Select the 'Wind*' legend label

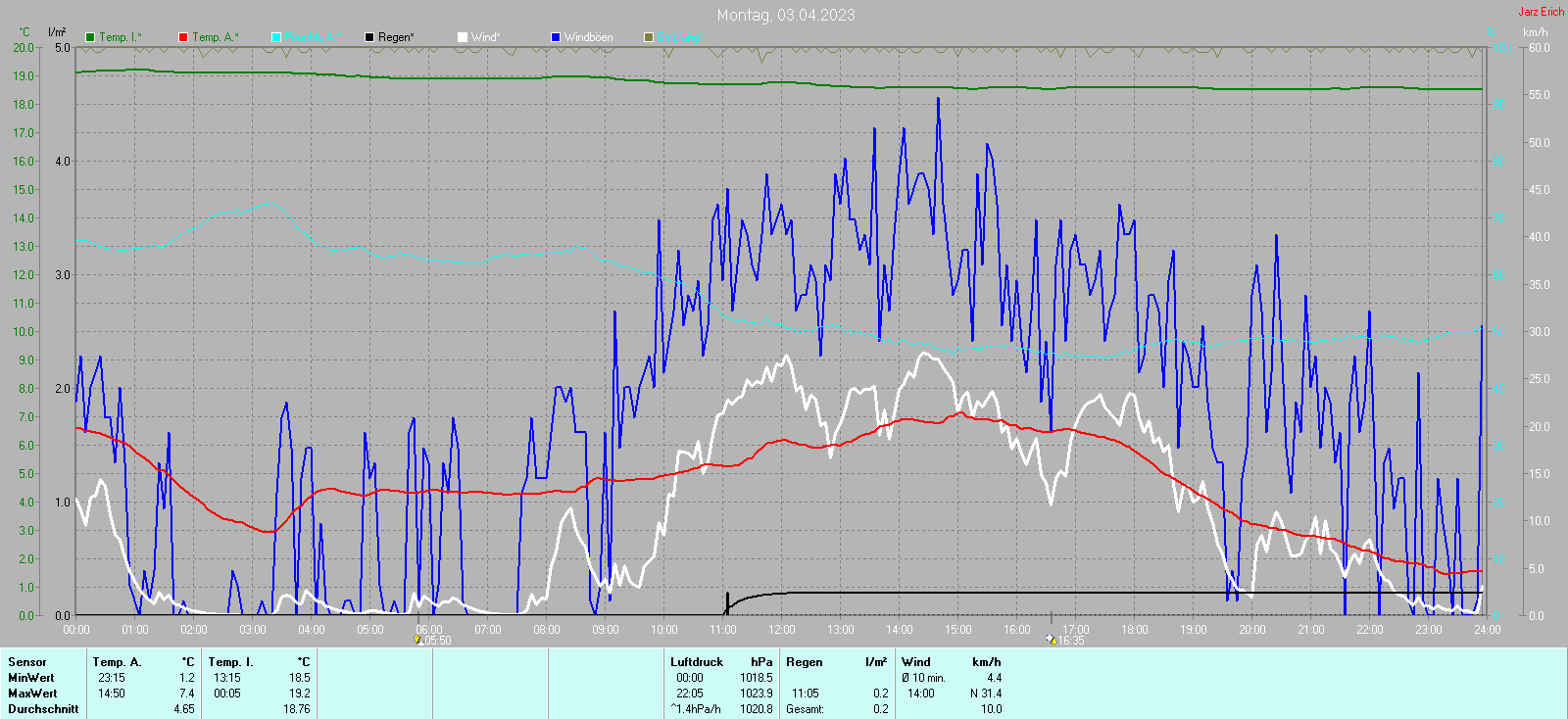[486, 37]
